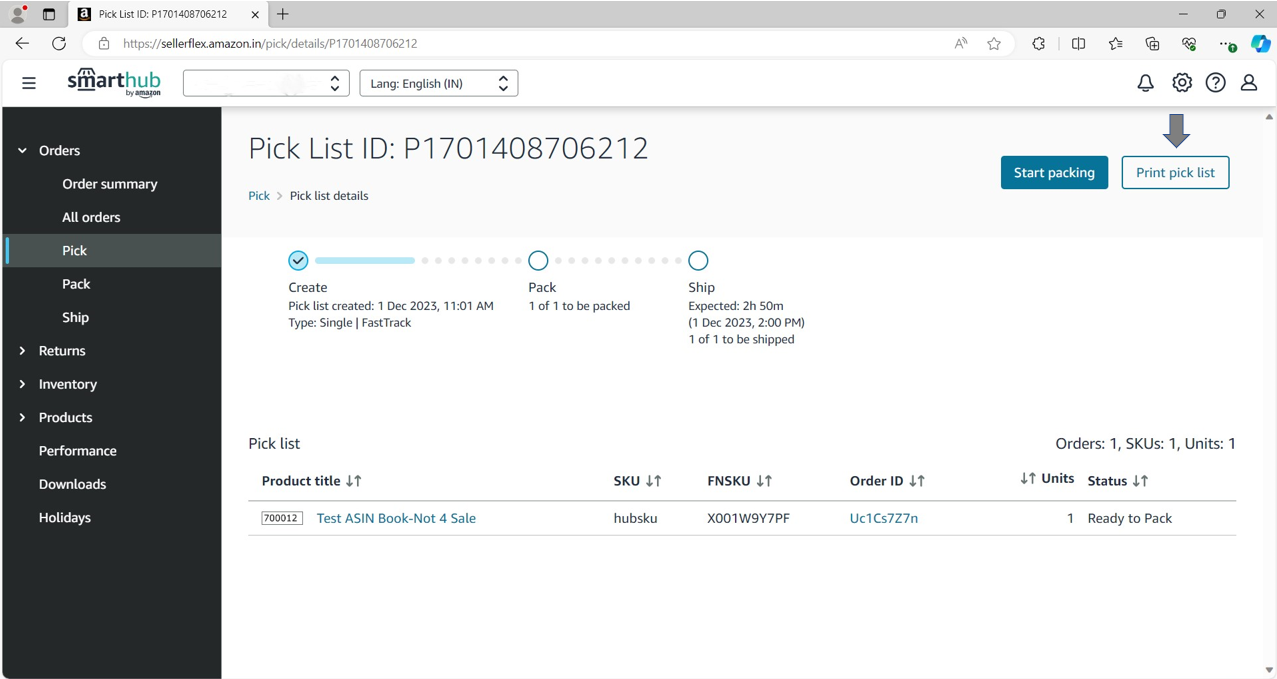Open split screen view icon
This screenshot has height=679, width=1277.
1078,43
